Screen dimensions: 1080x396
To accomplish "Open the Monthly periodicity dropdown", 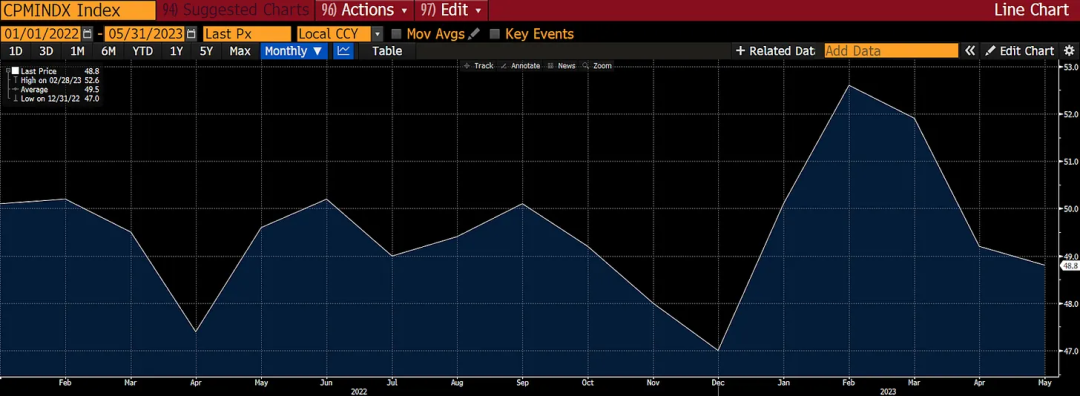I will 293,51.
